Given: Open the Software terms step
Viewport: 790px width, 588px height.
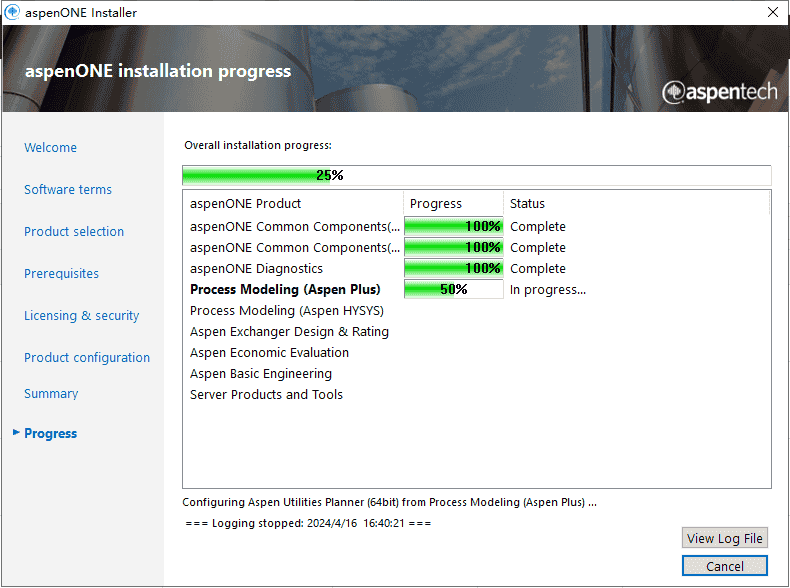Looking at the screenshot, I should pos(68,189).
